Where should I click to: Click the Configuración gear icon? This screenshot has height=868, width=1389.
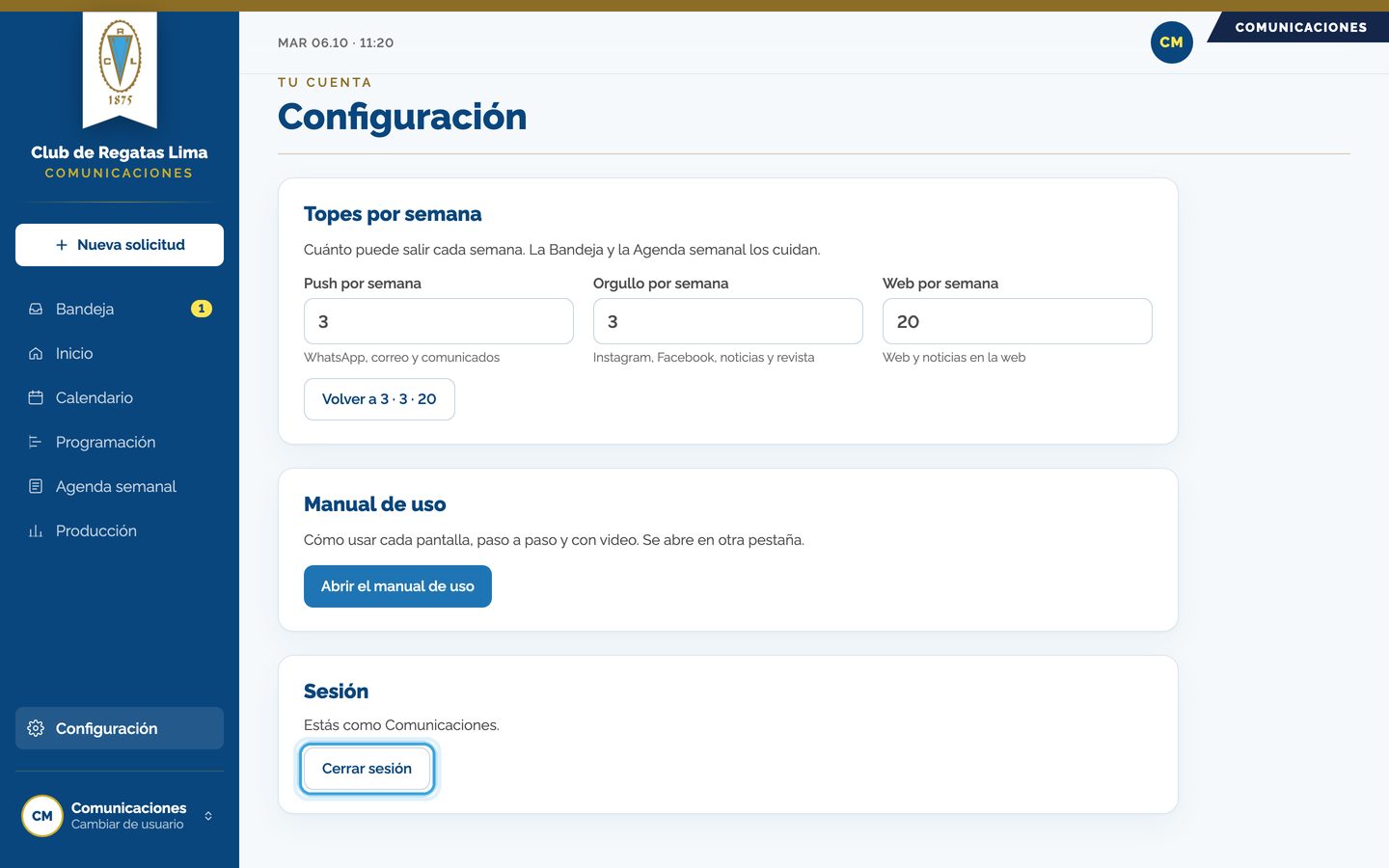point(36,728)
